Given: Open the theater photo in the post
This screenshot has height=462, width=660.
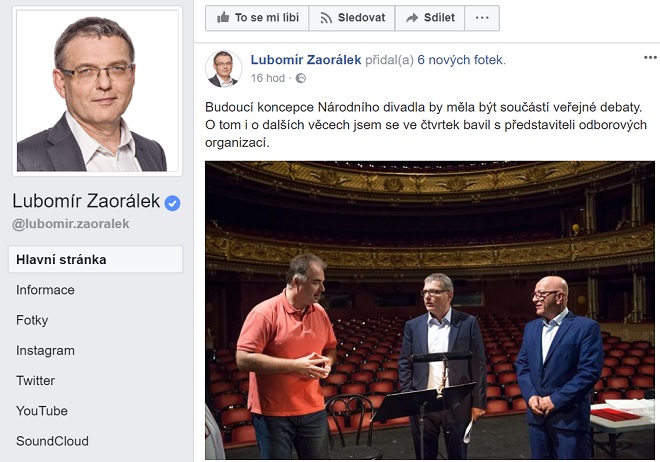Looking at the screenshot, I should pyautogui.click(x=430, y=310).
